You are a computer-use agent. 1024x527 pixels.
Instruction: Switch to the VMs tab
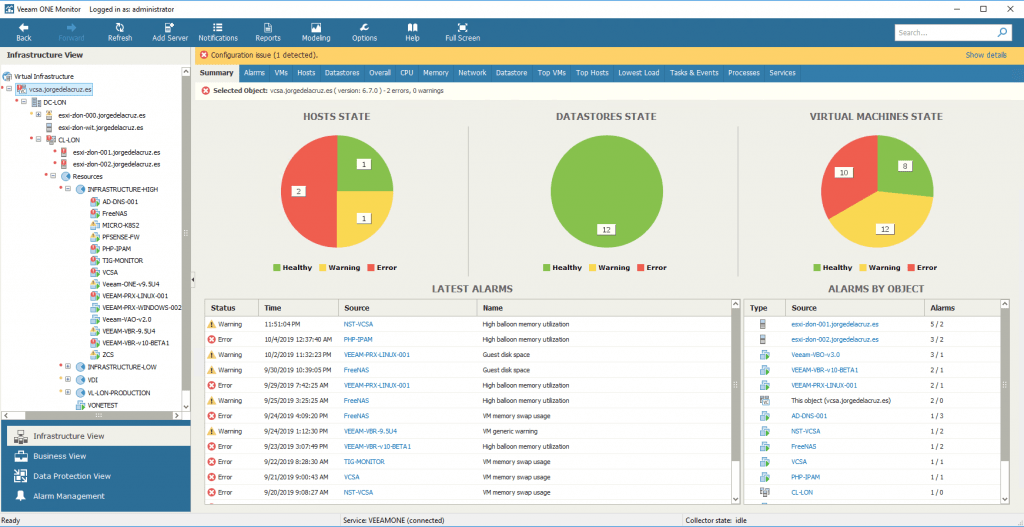coord(281,73)
